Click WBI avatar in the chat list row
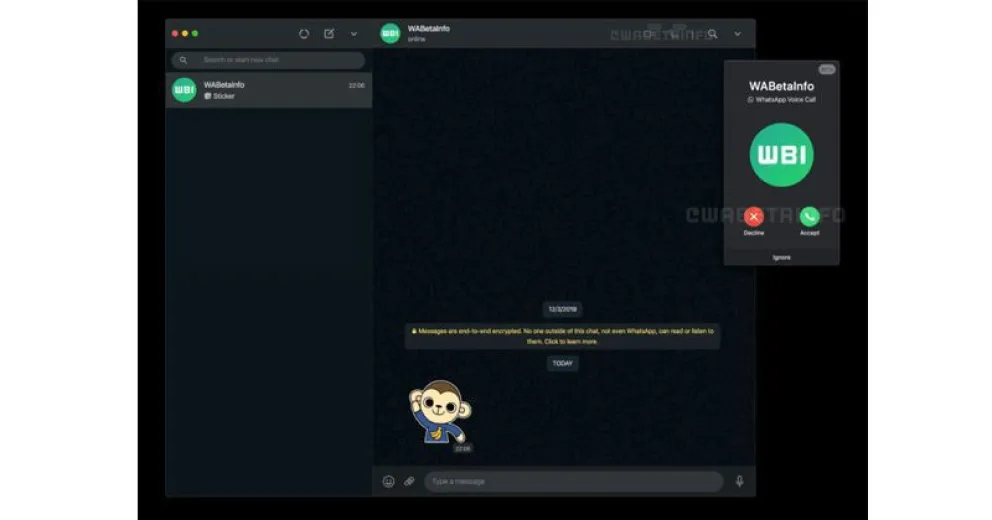Screen dimensions: 992x520 184,90
